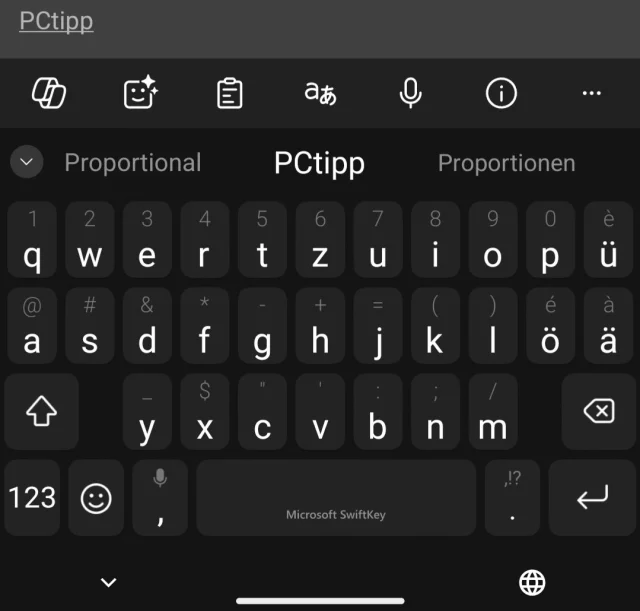Open the AI sticker creator icon

140,93
